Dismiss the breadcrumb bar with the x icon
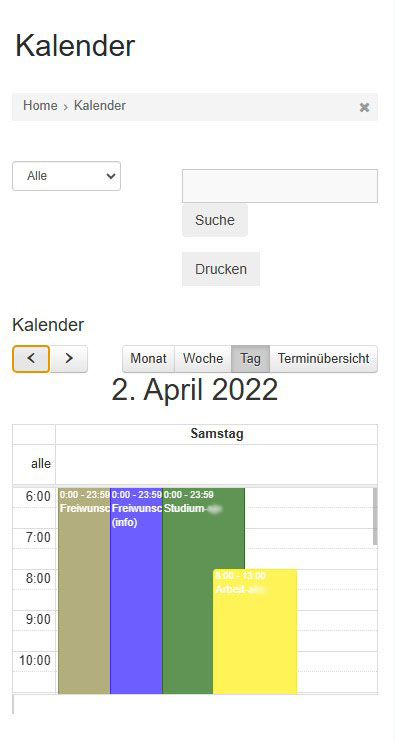This screenshot has width=395, height=741. 364,107
